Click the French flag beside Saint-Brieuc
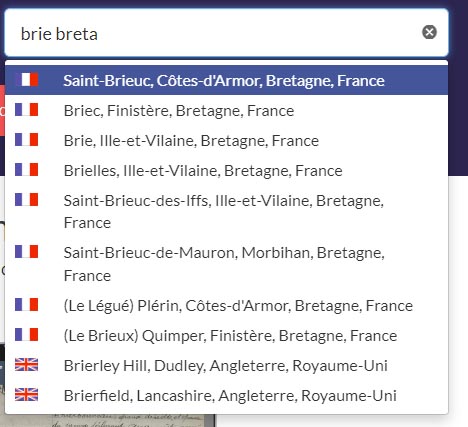 point(27,80)
